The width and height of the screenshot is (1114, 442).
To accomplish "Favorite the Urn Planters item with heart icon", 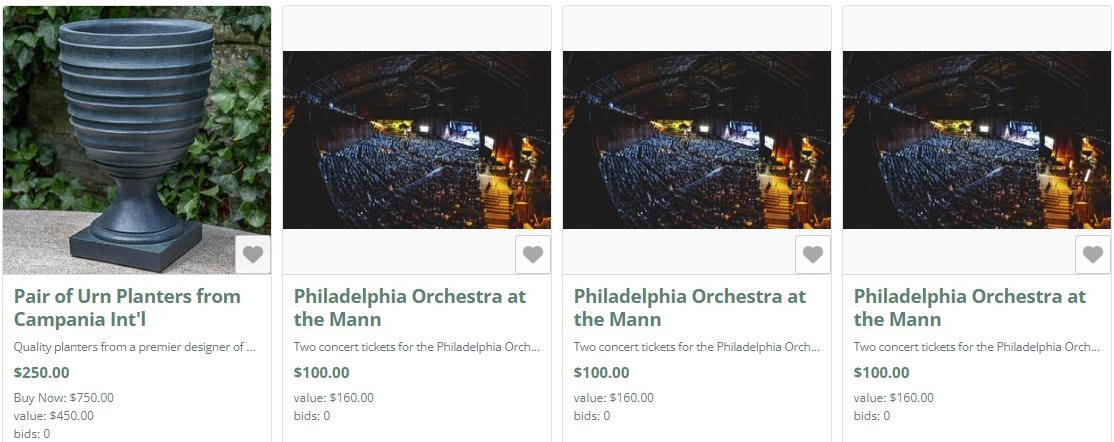I will click(x=253, y=254).
